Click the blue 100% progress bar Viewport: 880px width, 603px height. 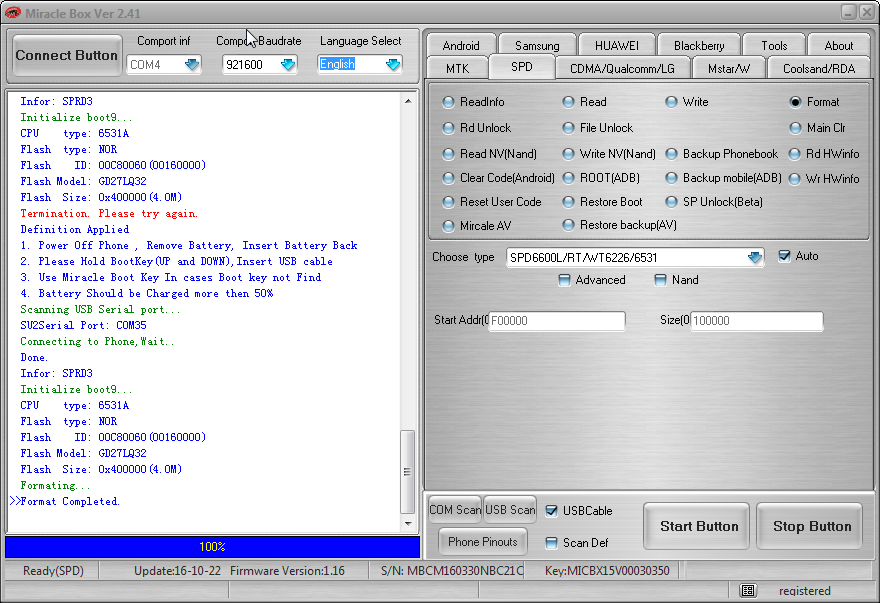[212, 546]
